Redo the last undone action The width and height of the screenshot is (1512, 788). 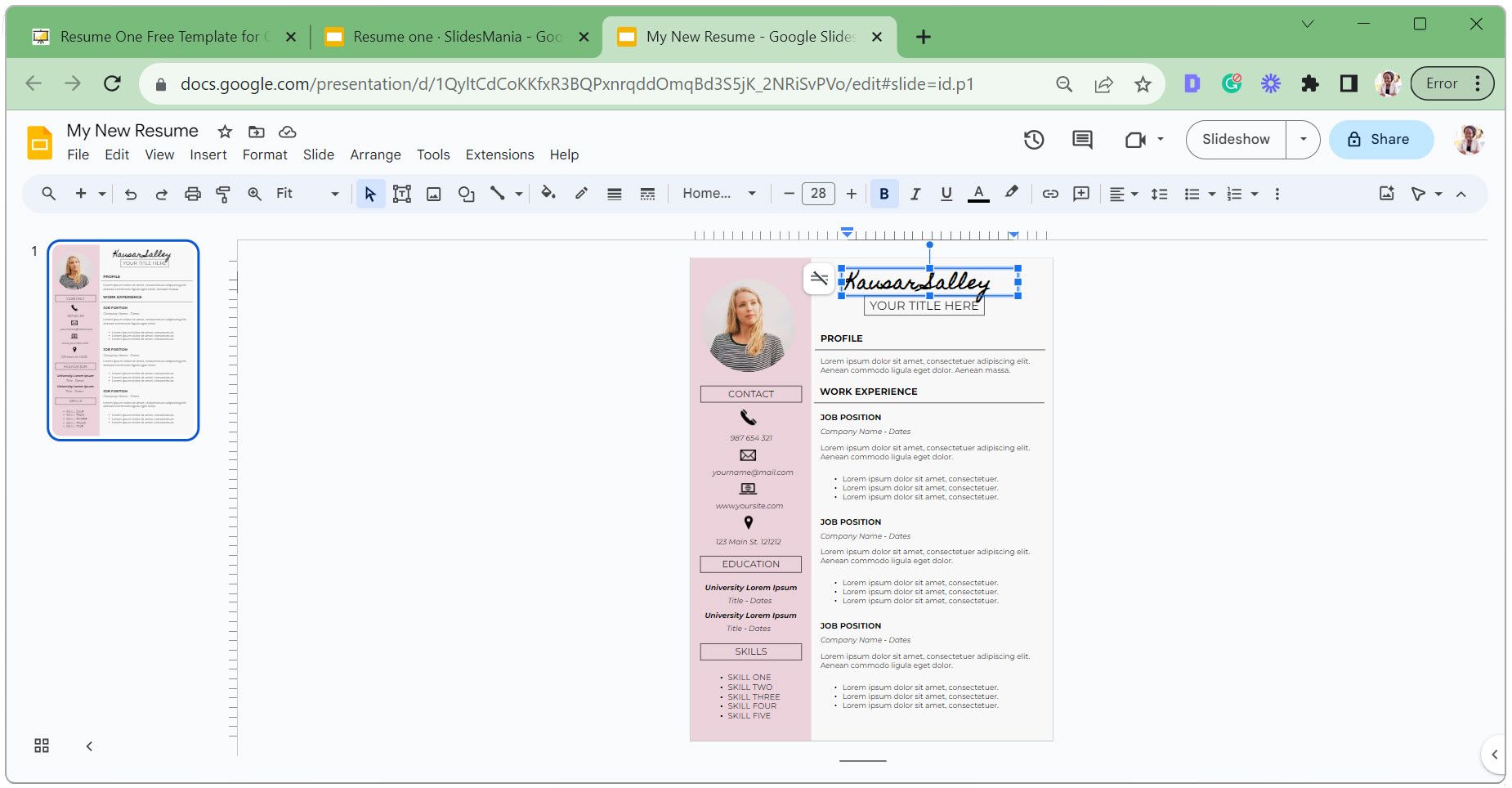[162, 194]
